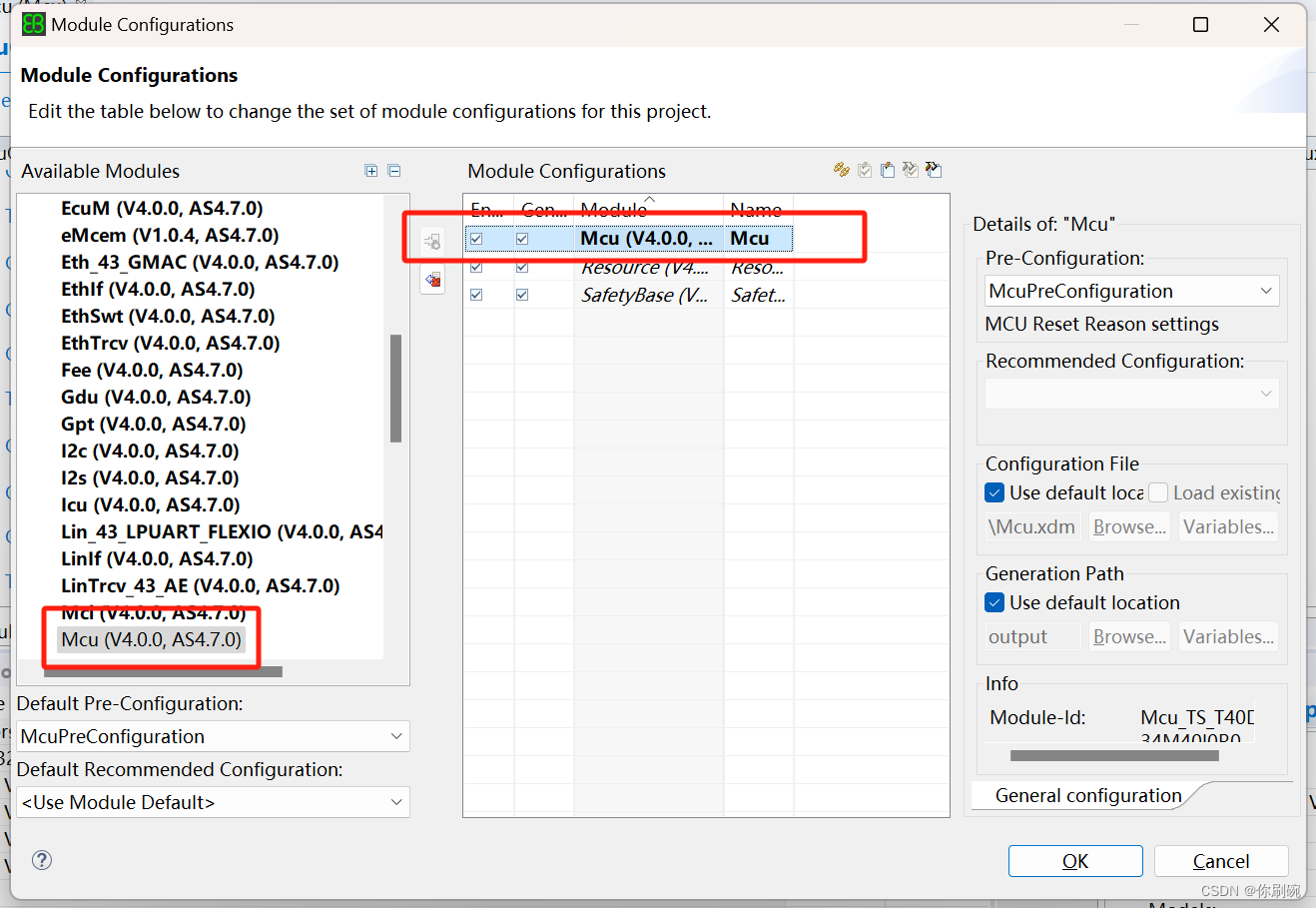Click the expand-all icon above Available Modules
Viewport: 1316px width, 908px height.
pos(371,171)
